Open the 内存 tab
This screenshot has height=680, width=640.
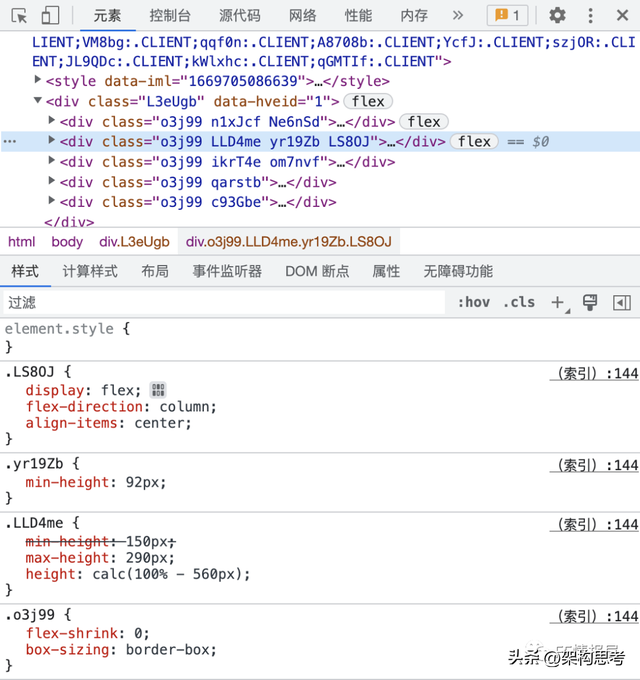click(414, 16)
